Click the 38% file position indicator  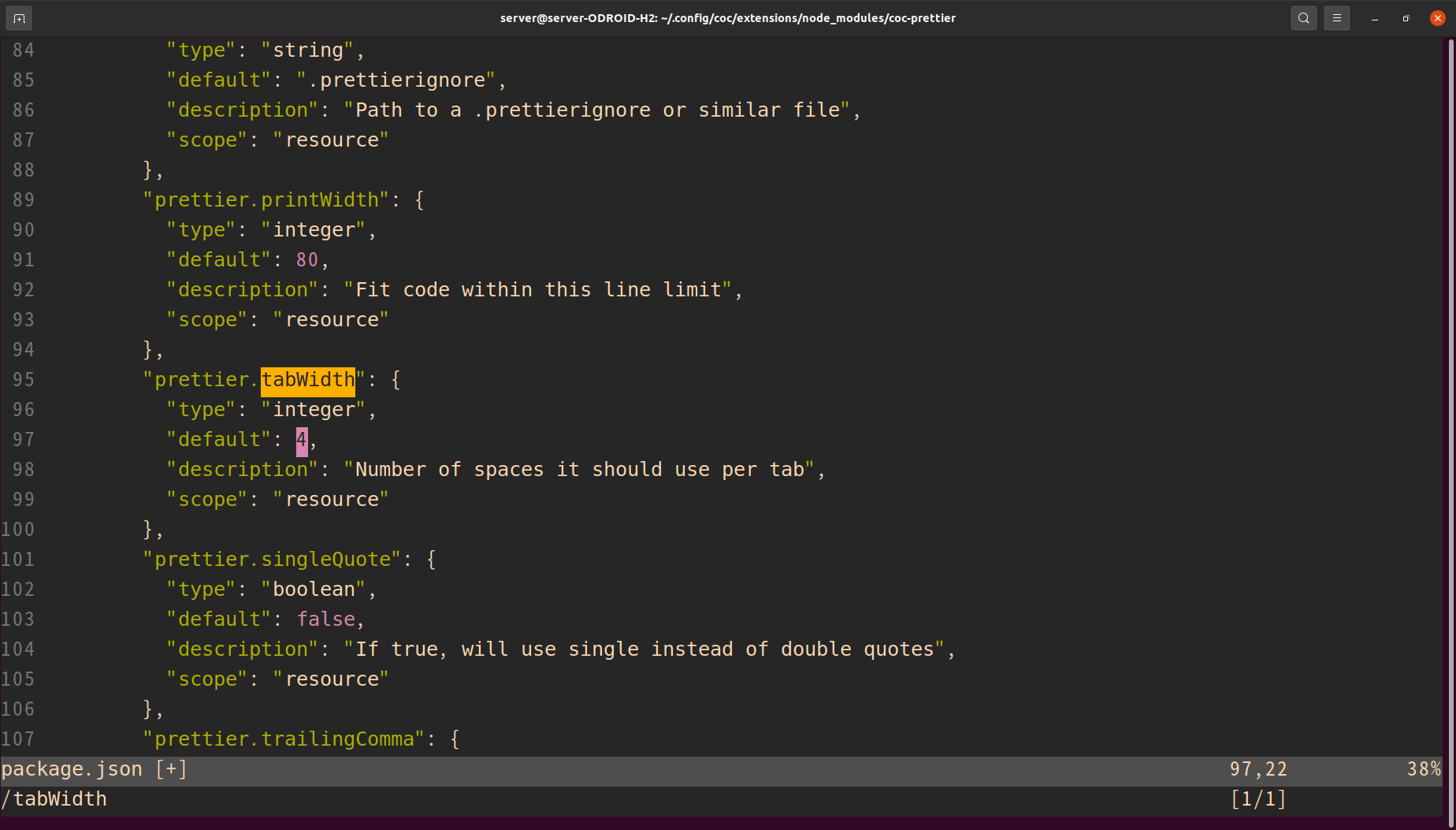point(1424,769)
